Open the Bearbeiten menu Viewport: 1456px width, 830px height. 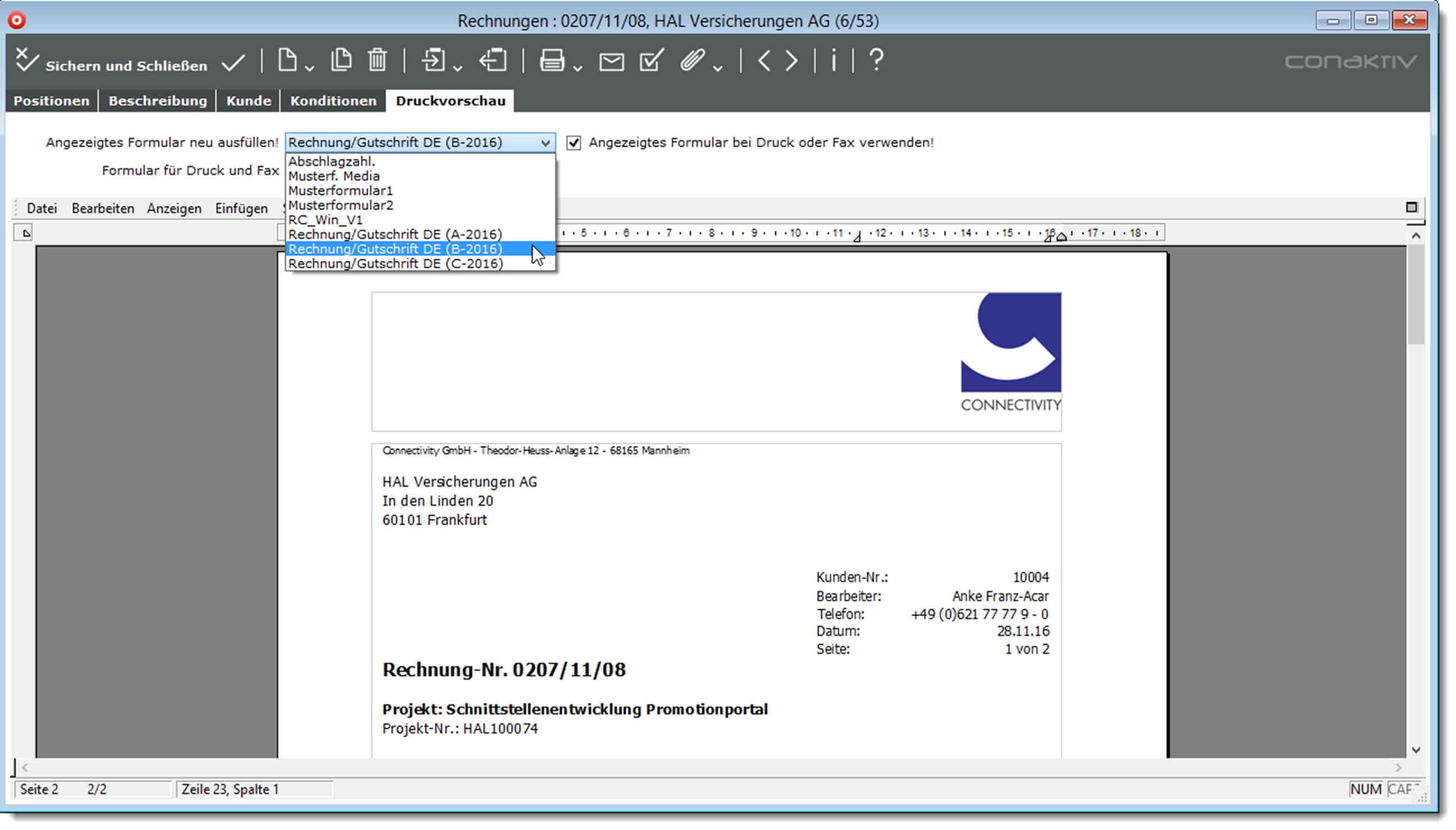(103, 209)
